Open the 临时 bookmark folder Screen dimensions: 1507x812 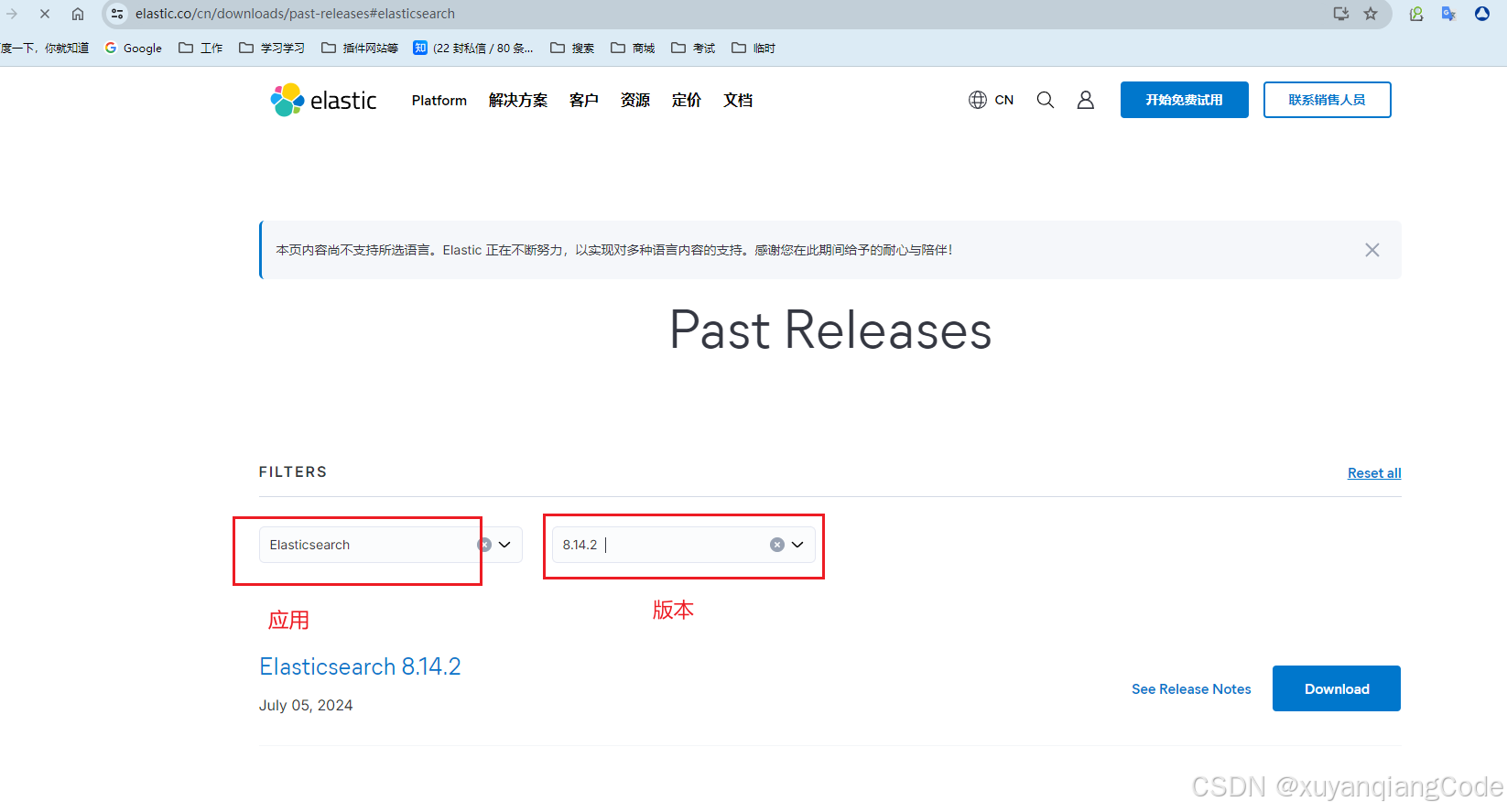point(753,48)
